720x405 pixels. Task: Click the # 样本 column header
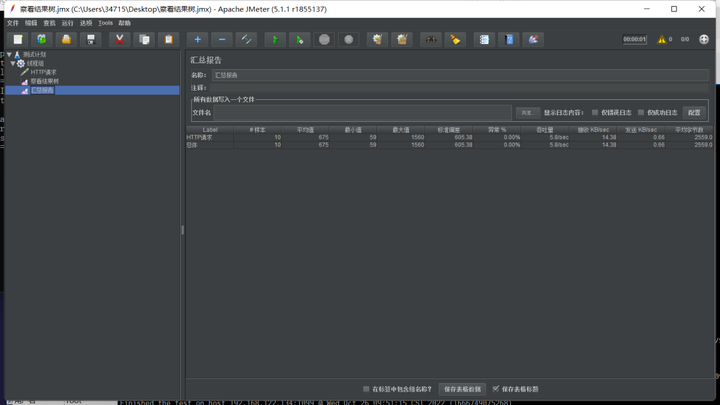pyautogui.click(x=258, y=130)
